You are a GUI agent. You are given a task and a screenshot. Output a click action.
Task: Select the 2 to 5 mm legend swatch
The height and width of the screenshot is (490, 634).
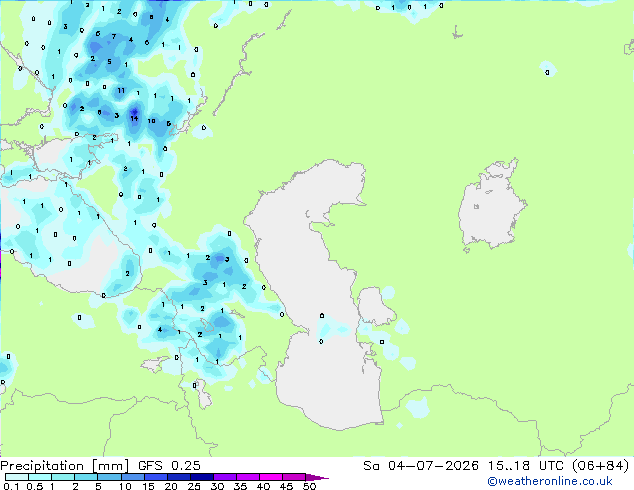(86, 477)
